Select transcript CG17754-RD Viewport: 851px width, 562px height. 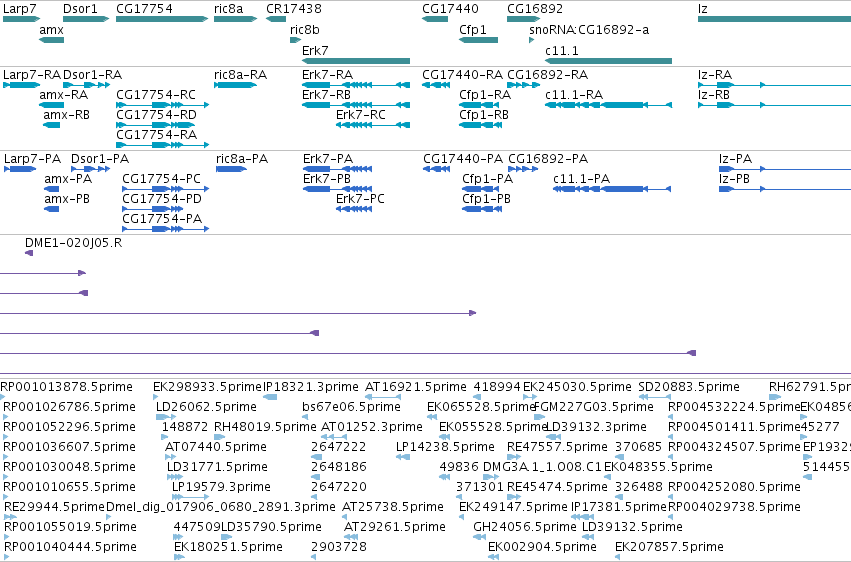pos(156,115)
